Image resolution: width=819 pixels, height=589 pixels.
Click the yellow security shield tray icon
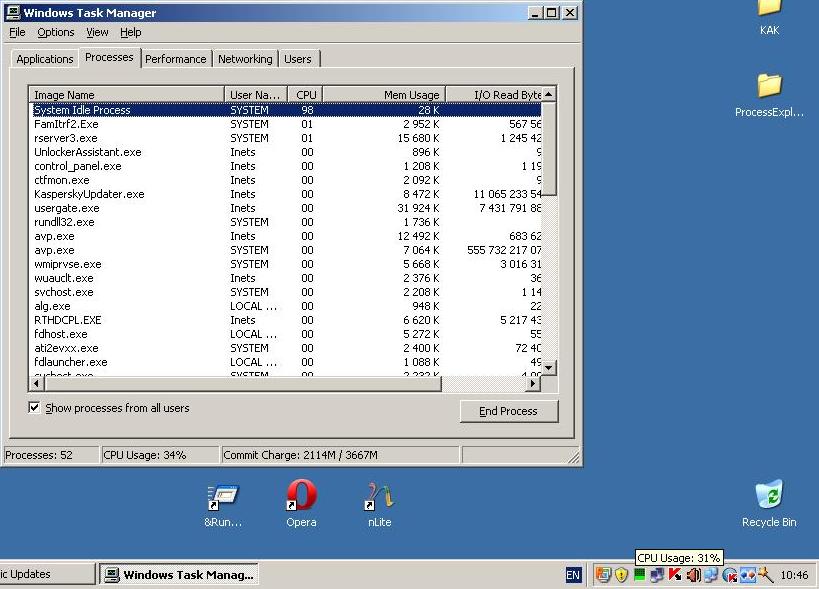[621, 575]
